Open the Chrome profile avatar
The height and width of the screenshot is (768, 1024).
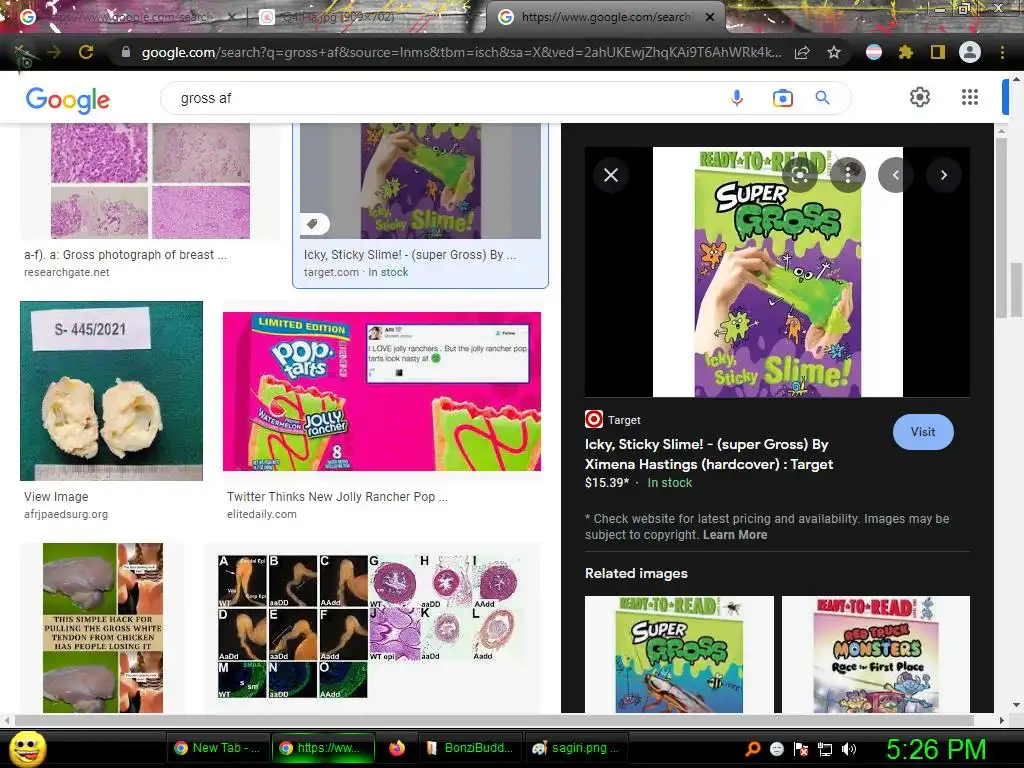[970, 52]
